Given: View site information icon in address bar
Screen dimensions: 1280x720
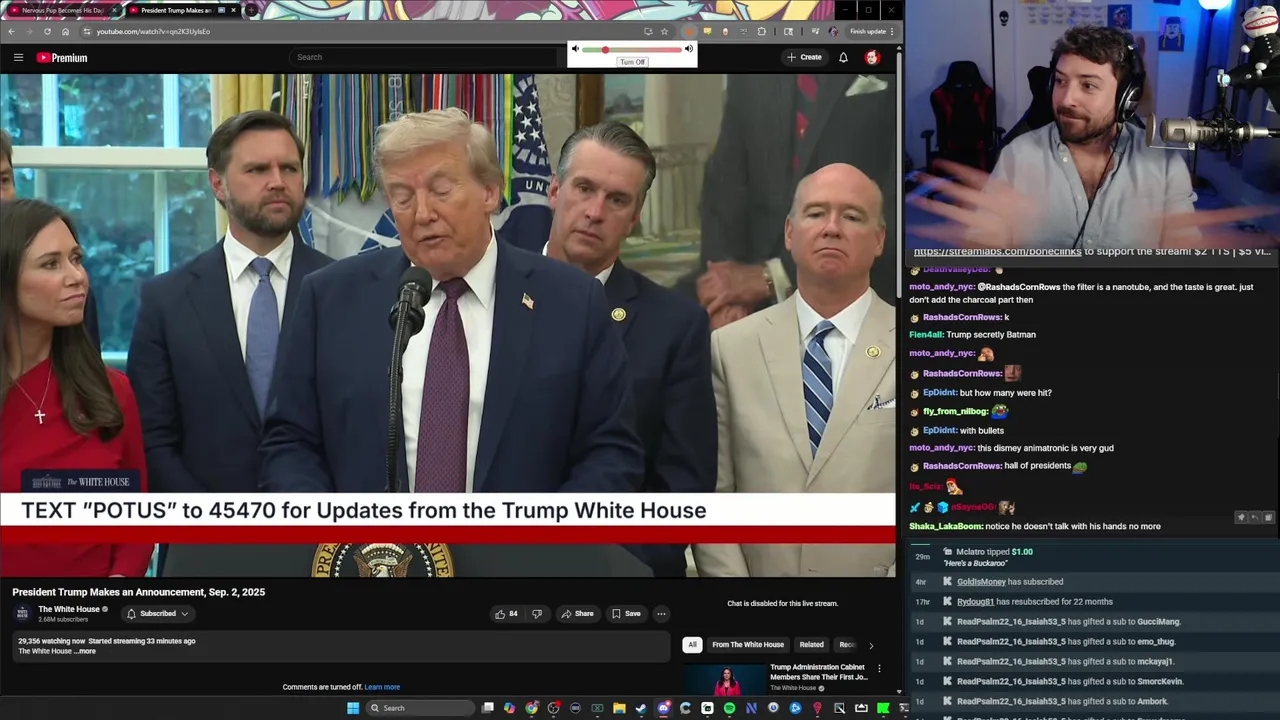Looking at the screenshot, I should 86,31.
